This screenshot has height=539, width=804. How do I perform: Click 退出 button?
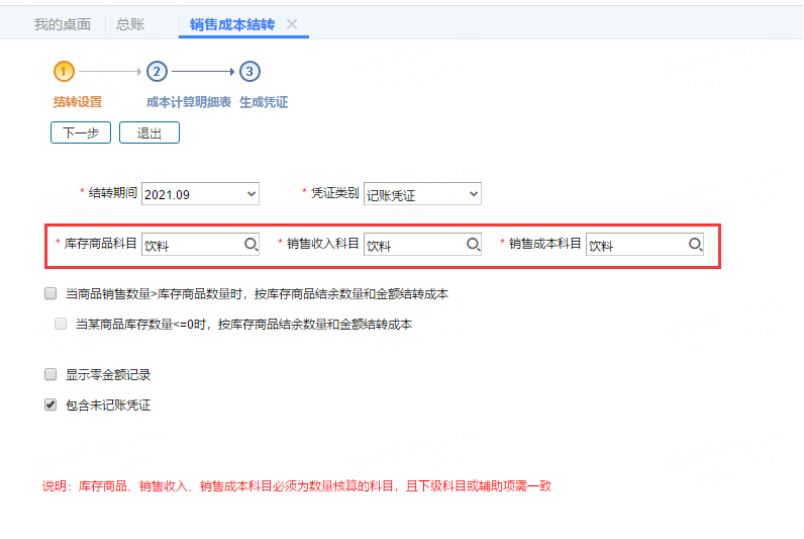pyautogui.click(x=149, y=133)
